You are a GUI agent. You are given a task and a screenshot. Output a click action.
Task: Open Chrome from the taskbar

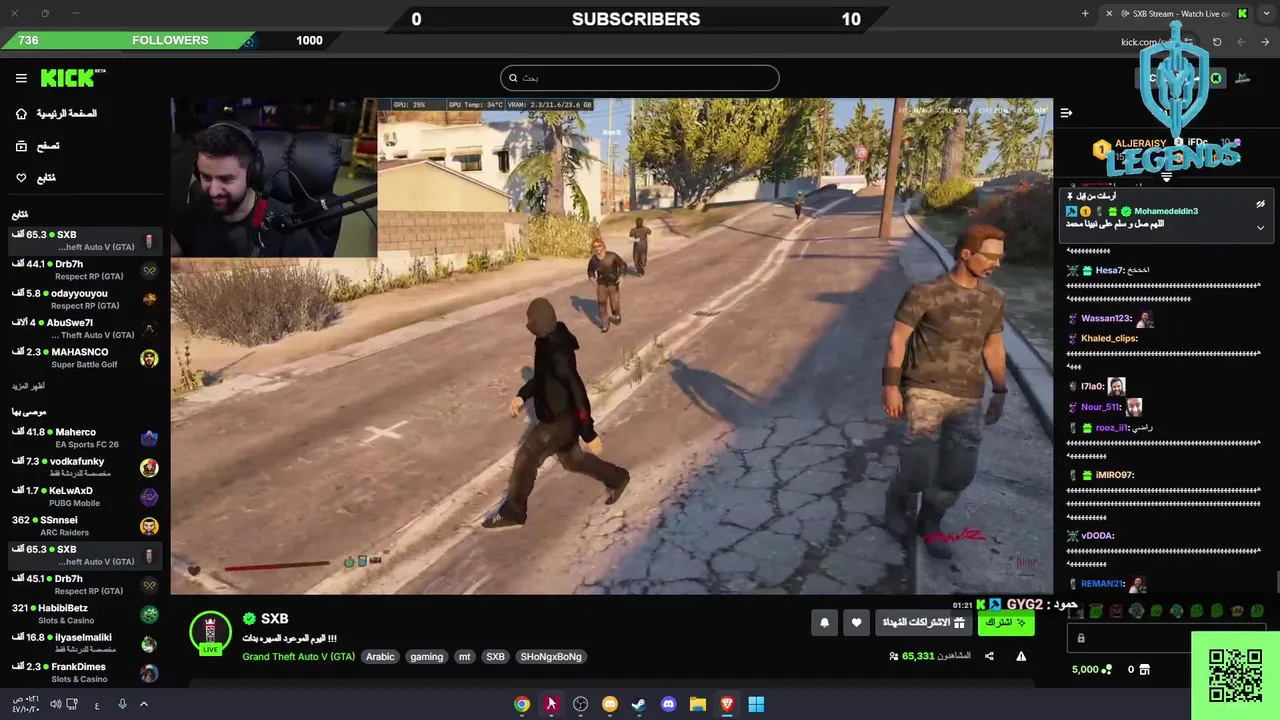522,704
